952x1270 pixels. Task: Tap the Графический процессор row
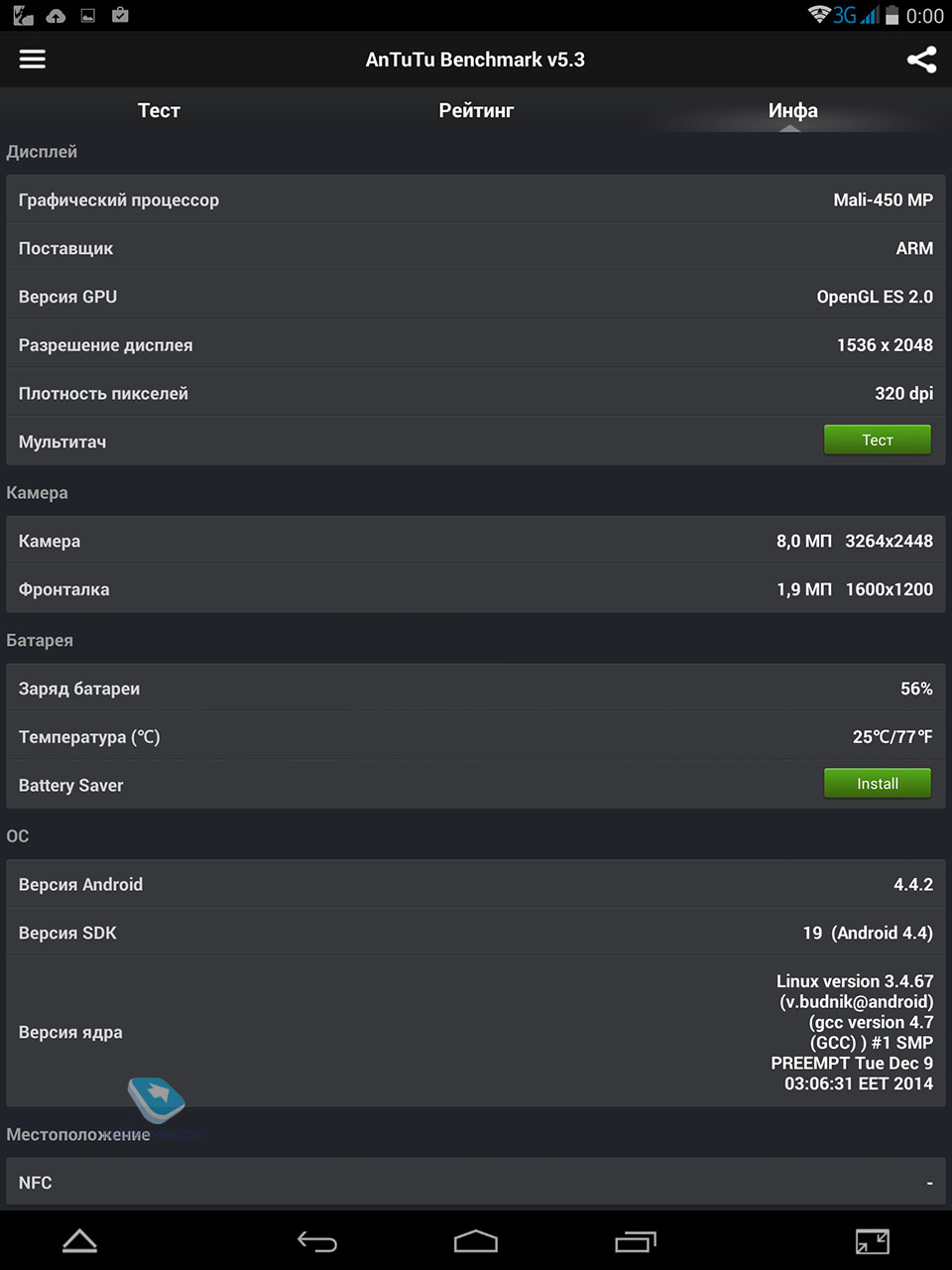click(476, 199)
